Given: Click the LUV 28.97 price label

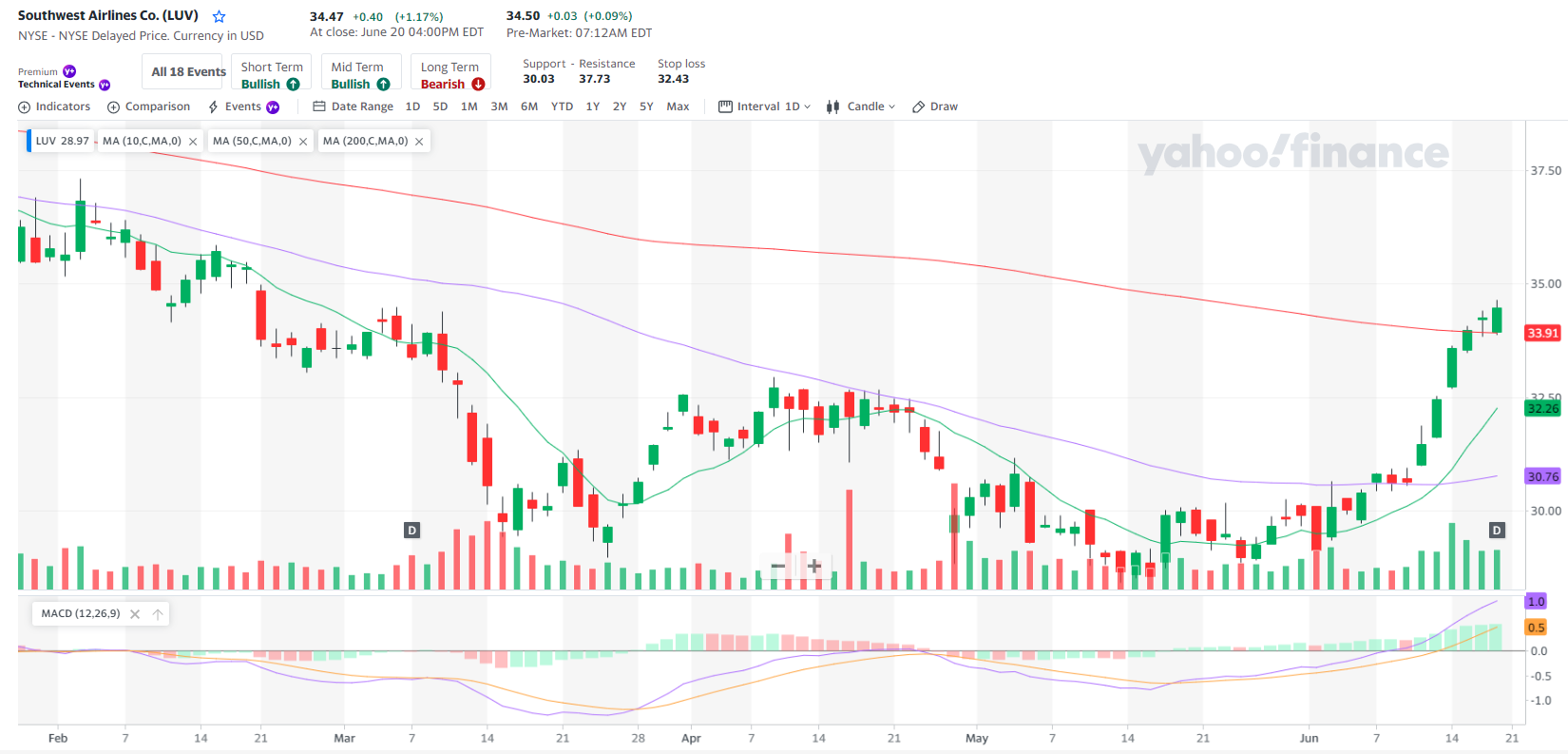Looking at the screenshot, I should [x=62, y=141].
